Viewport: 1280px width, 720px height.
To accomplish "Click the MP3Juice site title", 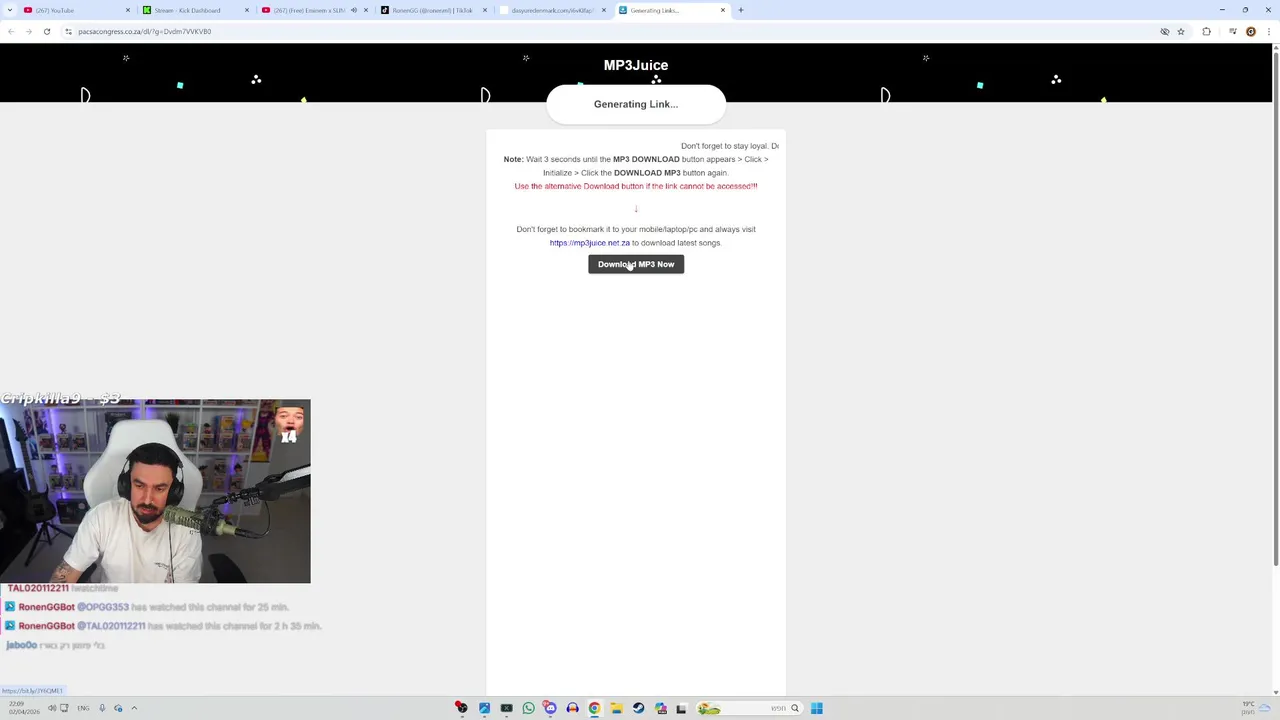I will tap(636, 65).
